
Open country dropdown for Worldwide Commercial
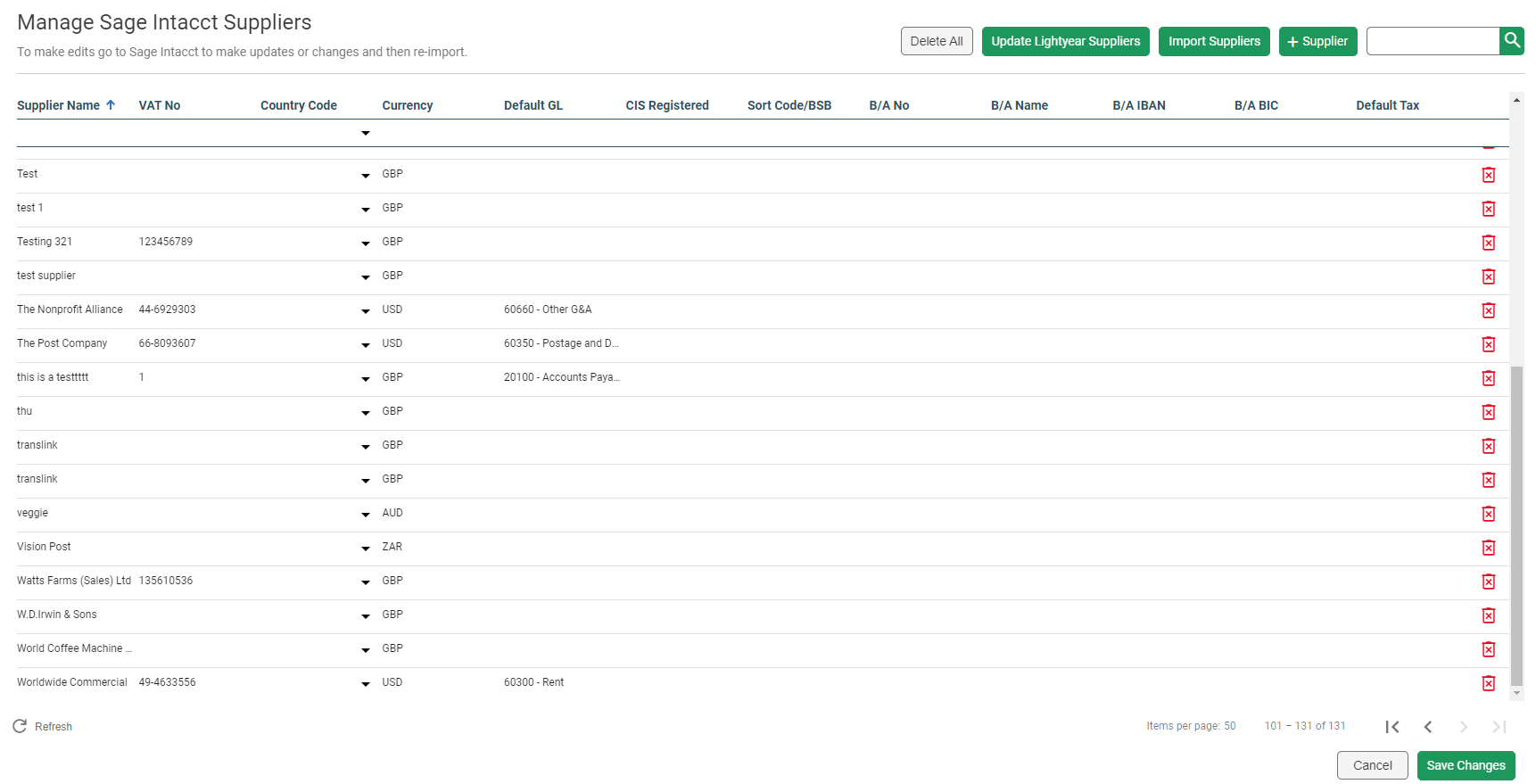[x=365, y=684]
